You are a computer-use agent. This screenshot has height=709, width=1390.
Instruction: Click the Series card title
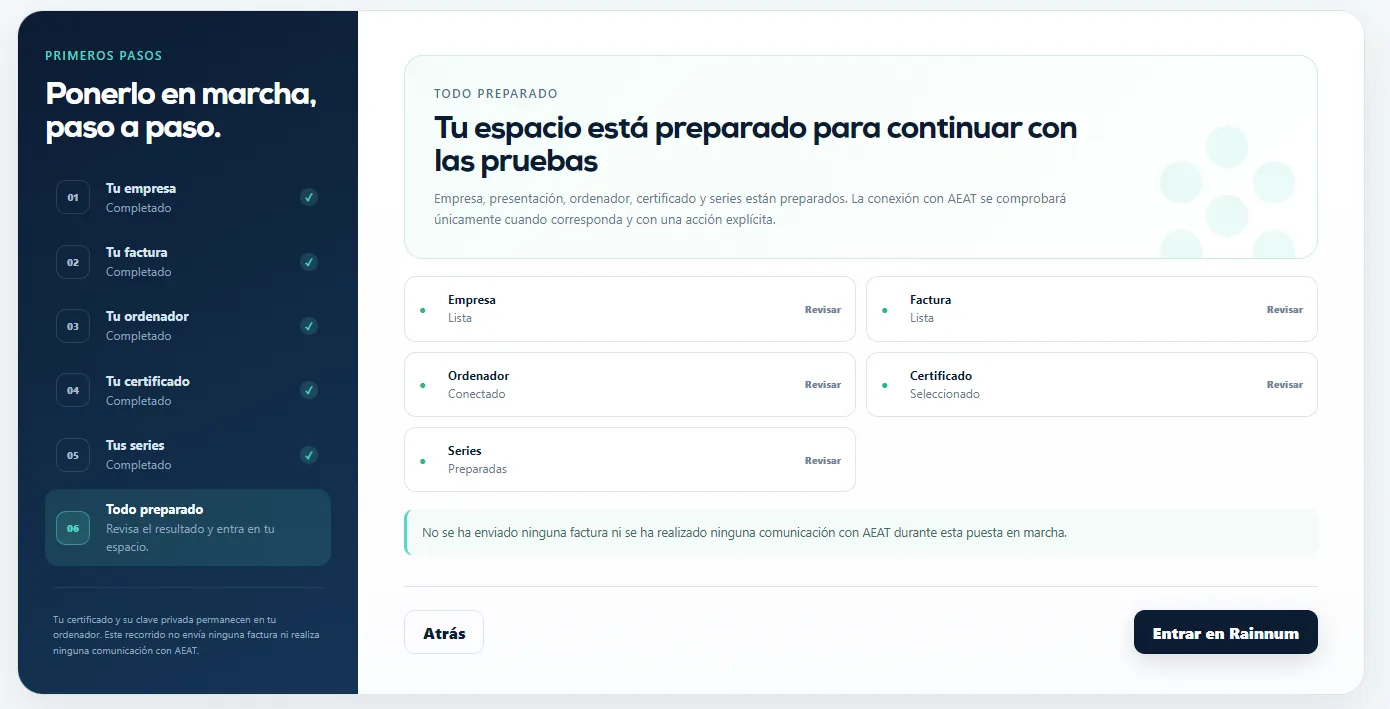pyautogui.click(x=465, y=451)
